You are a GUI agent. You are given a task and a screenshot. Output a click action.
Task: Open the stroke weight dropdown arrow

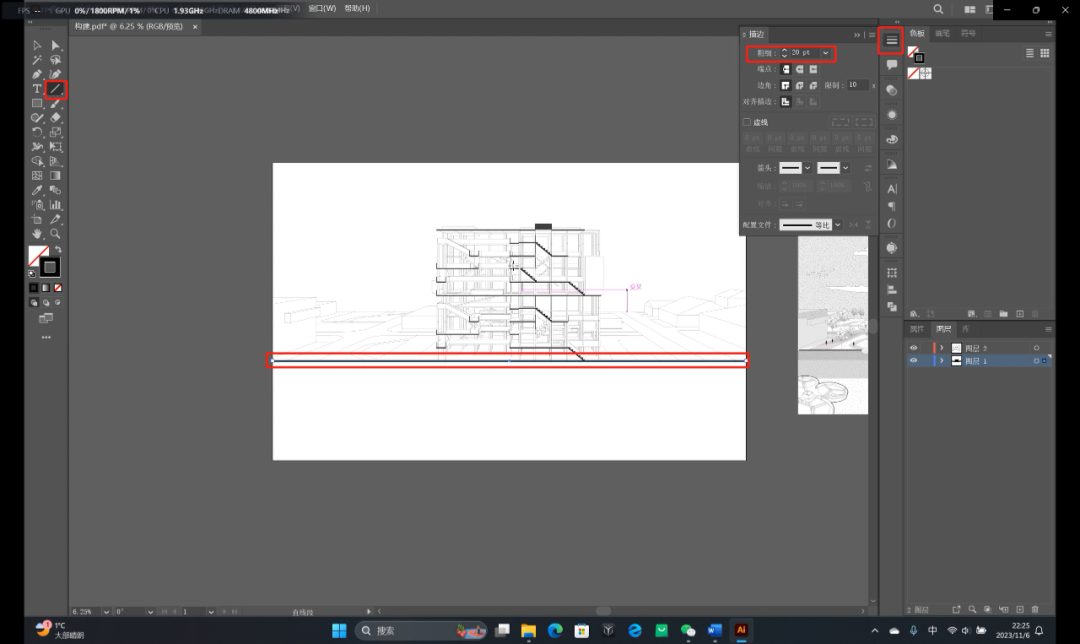click(825, 53)
